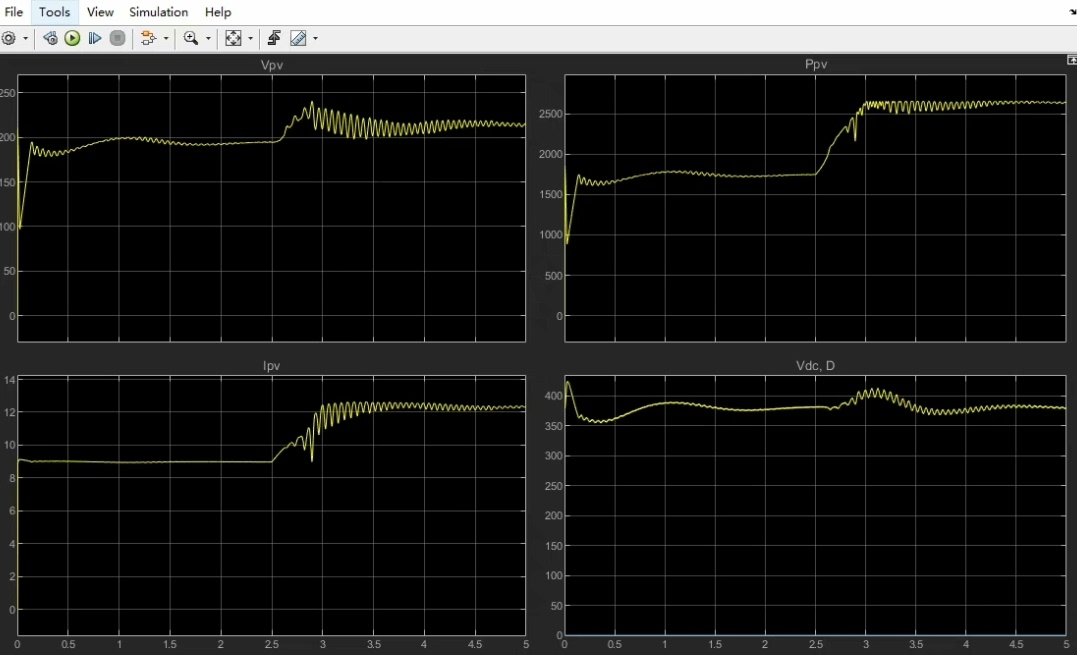Image resolution: width=1077 pixels, height=655 pixels.
Task: Click the Step Forward button
Action: pos(95,38)
